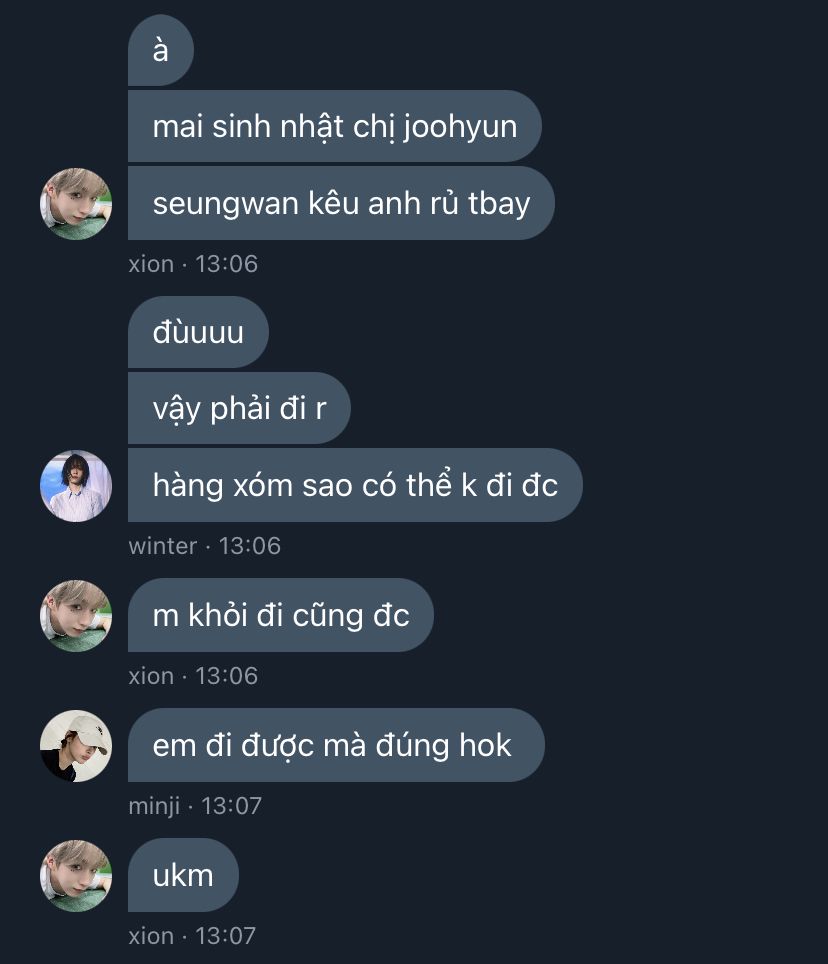Open xion's avatar beside the seungwan message
Screen dimensions: 828x964
(76, 203)
